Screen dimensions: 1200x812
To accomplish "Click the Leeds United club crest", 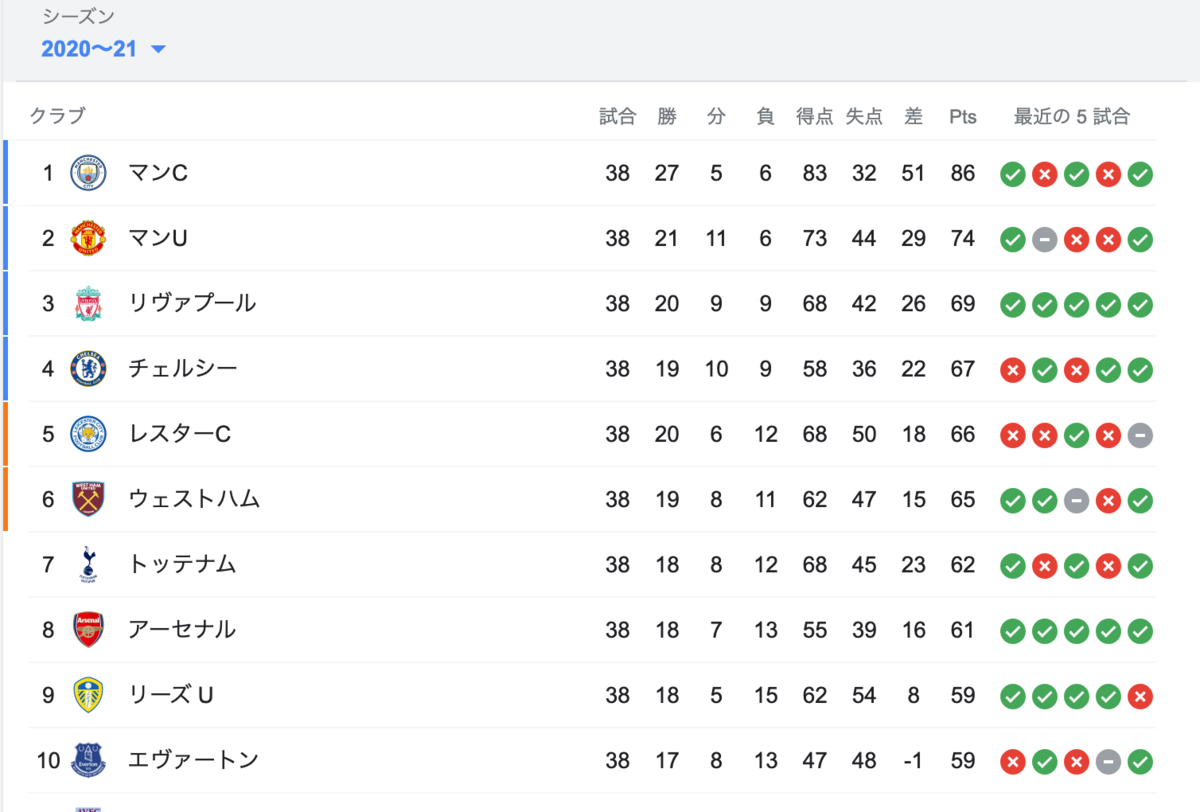I will tap(86, 696).
